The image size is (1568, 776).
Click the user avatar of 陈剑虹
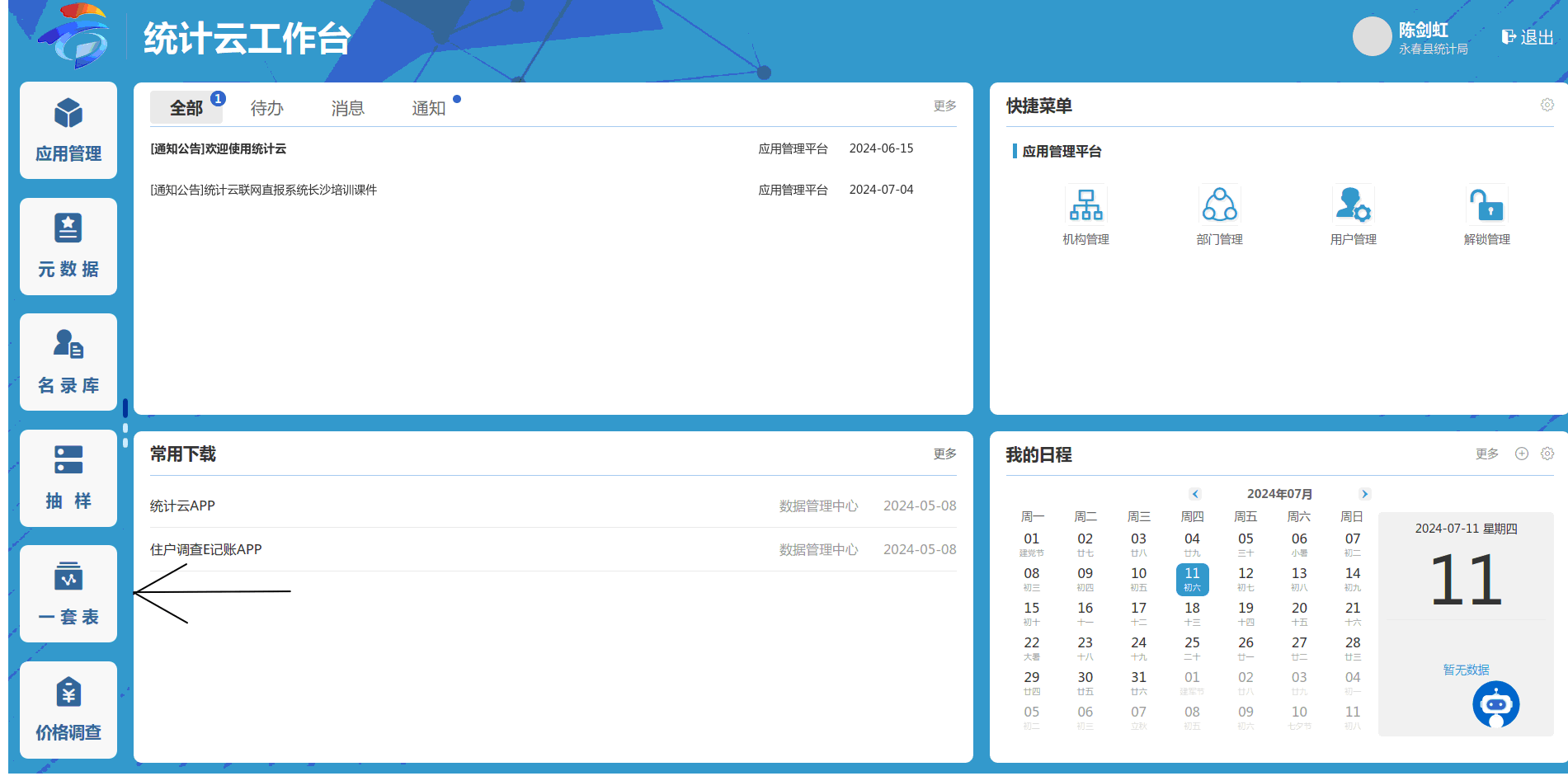tap(1373, 36)
